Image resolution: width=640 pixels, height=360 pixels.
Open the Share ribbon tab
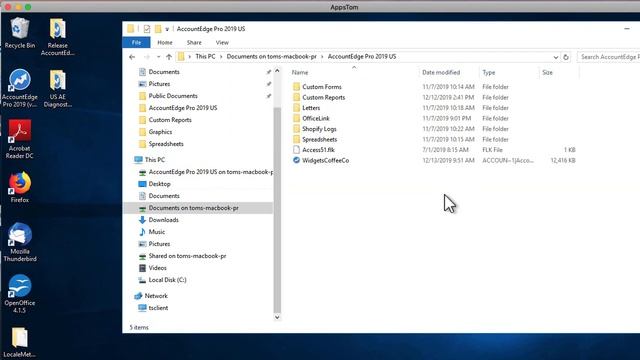(194, 42)
